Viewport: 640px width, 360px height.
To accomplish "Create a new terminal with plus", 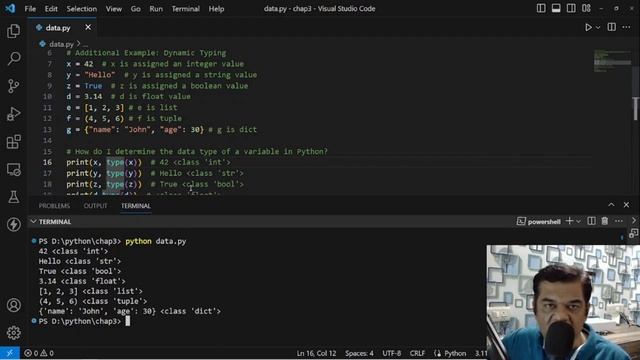I will pyautogui.click(x=569, y=221).
